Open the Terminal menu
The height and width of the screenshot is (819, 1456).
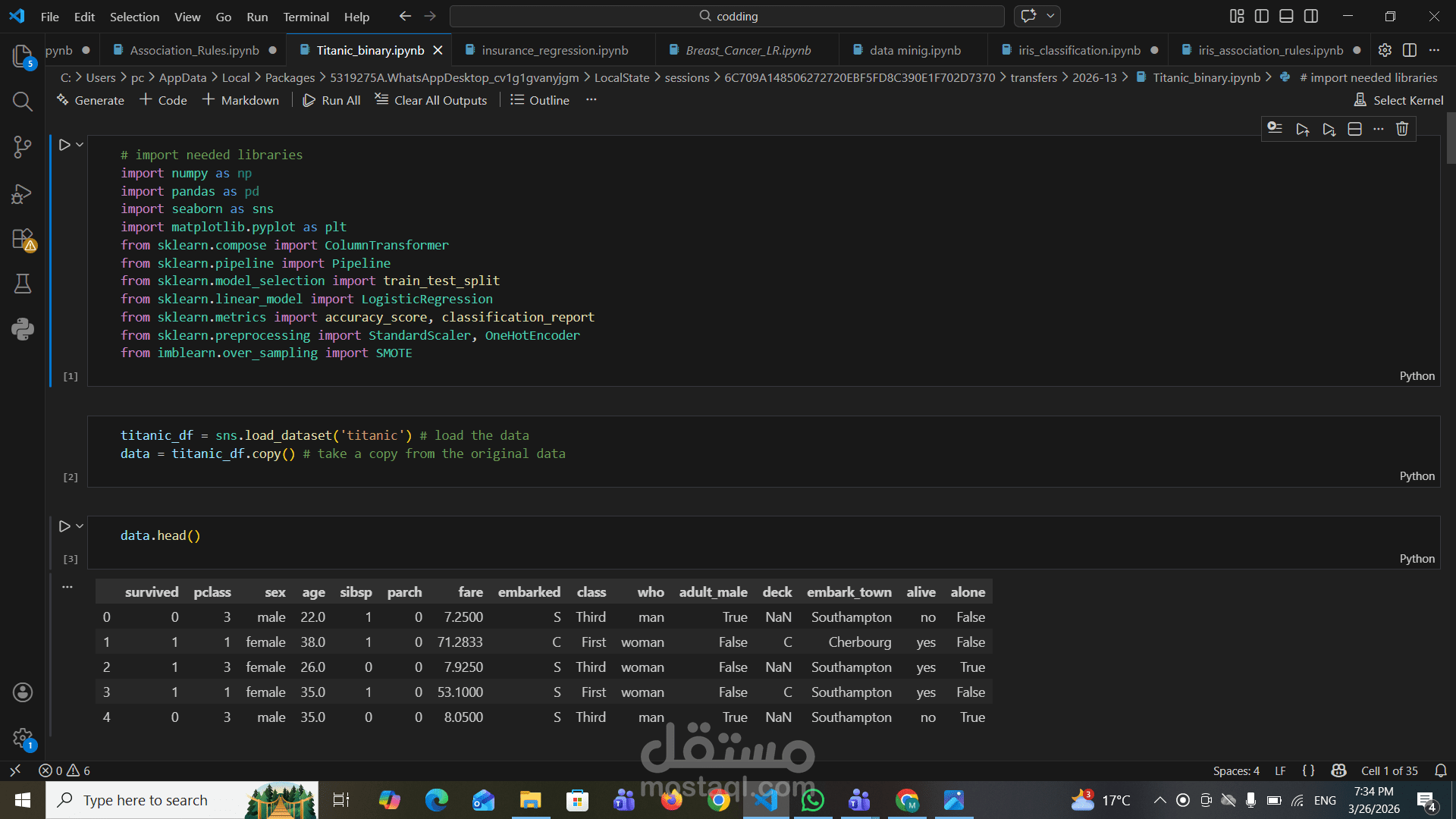[x=306, y=17]
